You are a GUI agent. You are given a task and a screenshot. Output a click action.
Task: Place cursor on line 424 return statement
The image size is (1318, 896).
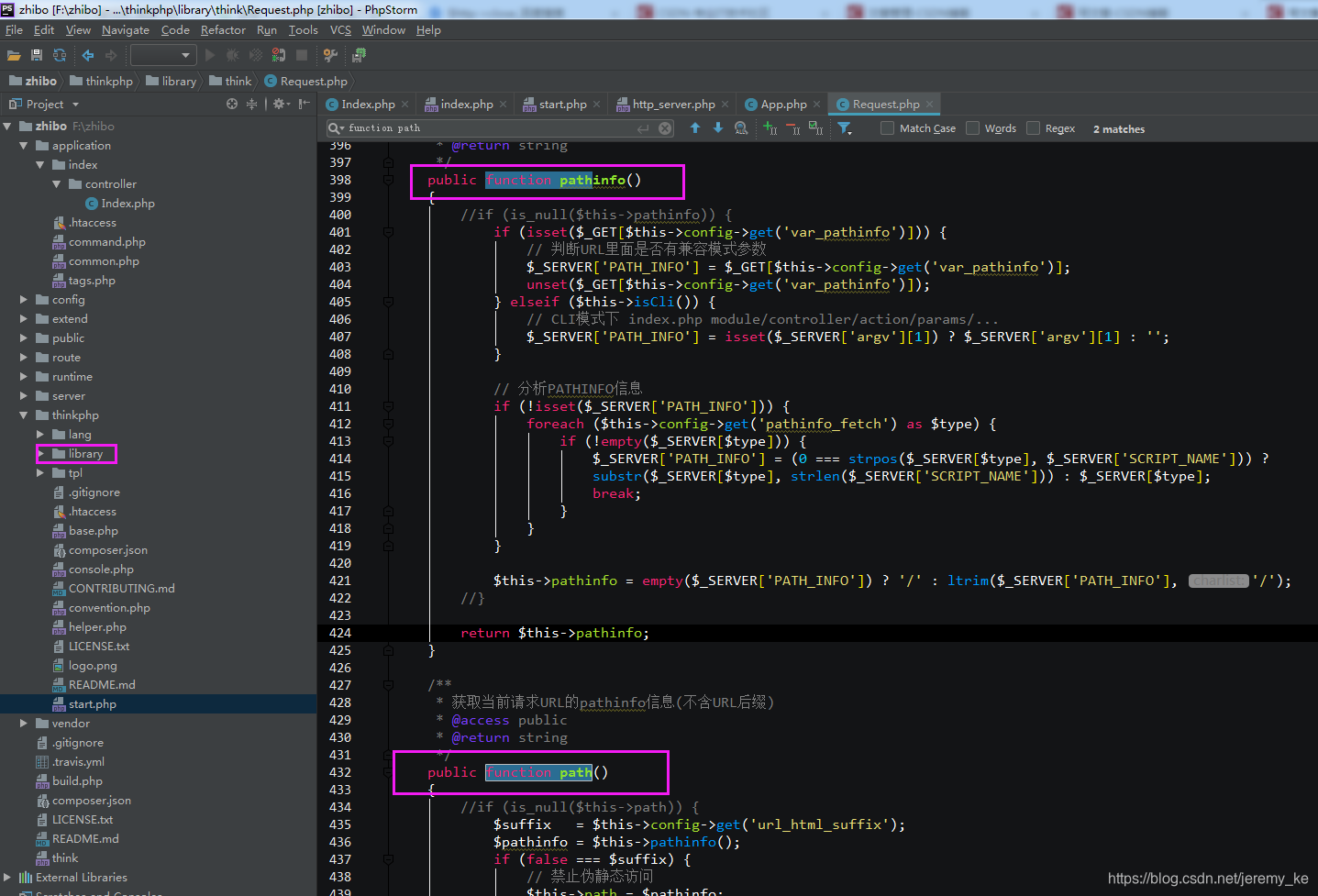point(554,633)
